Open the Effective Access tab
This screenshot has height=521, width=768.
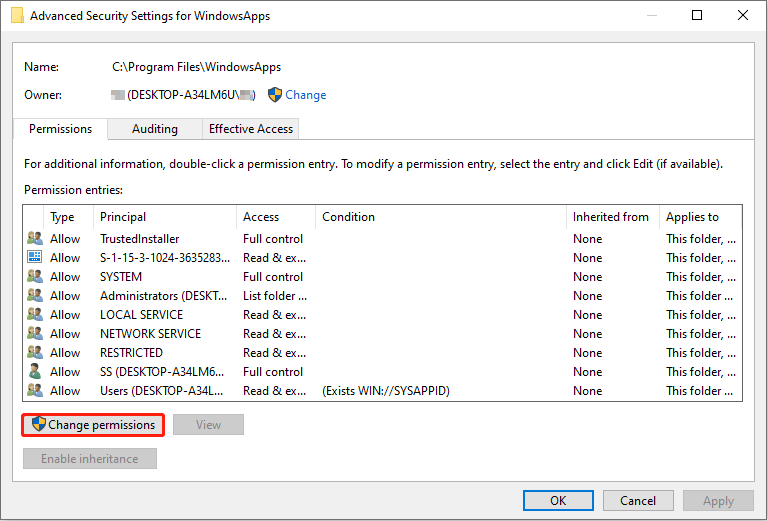click(251, 129)
